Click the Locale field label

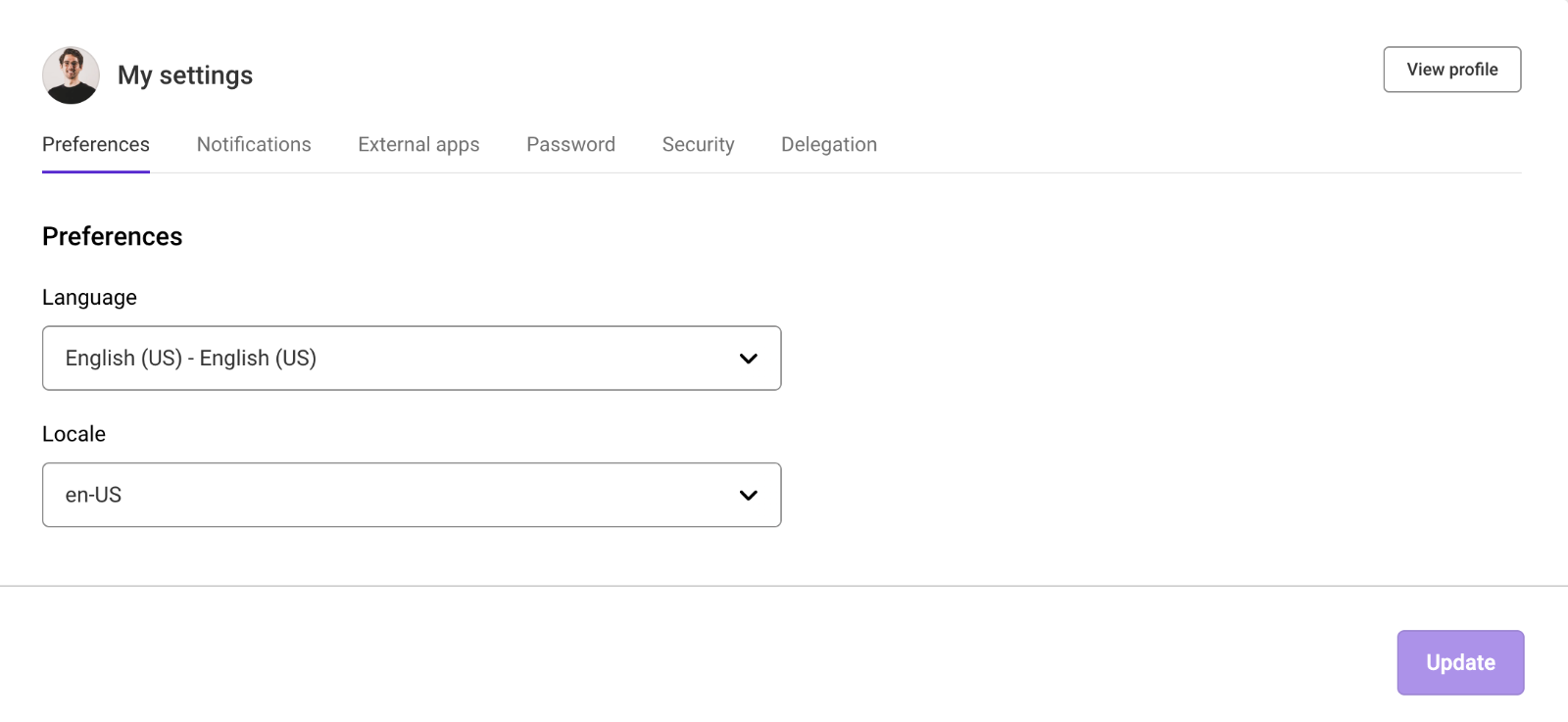click(x=73, y=434)
